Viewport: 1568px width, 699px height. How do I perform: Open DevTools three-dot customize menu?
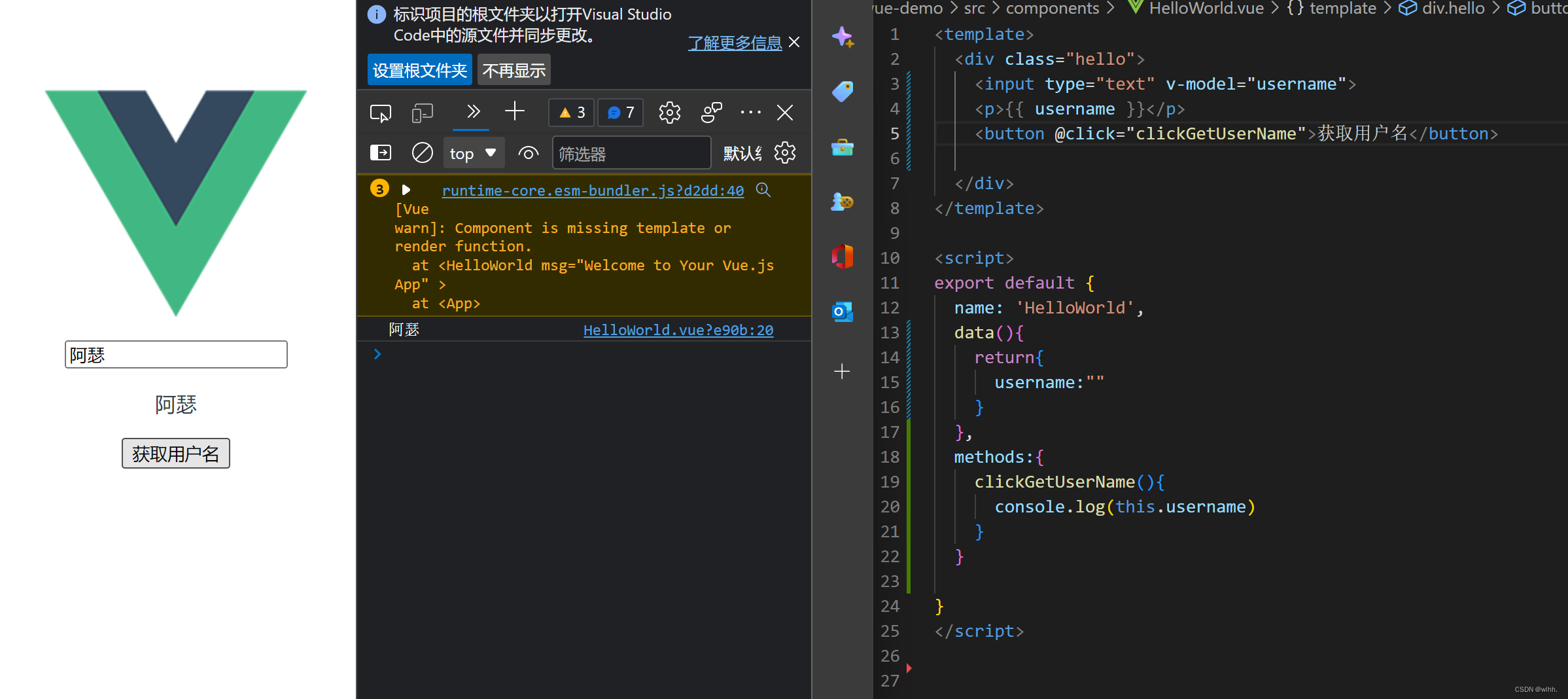point(750,113)
